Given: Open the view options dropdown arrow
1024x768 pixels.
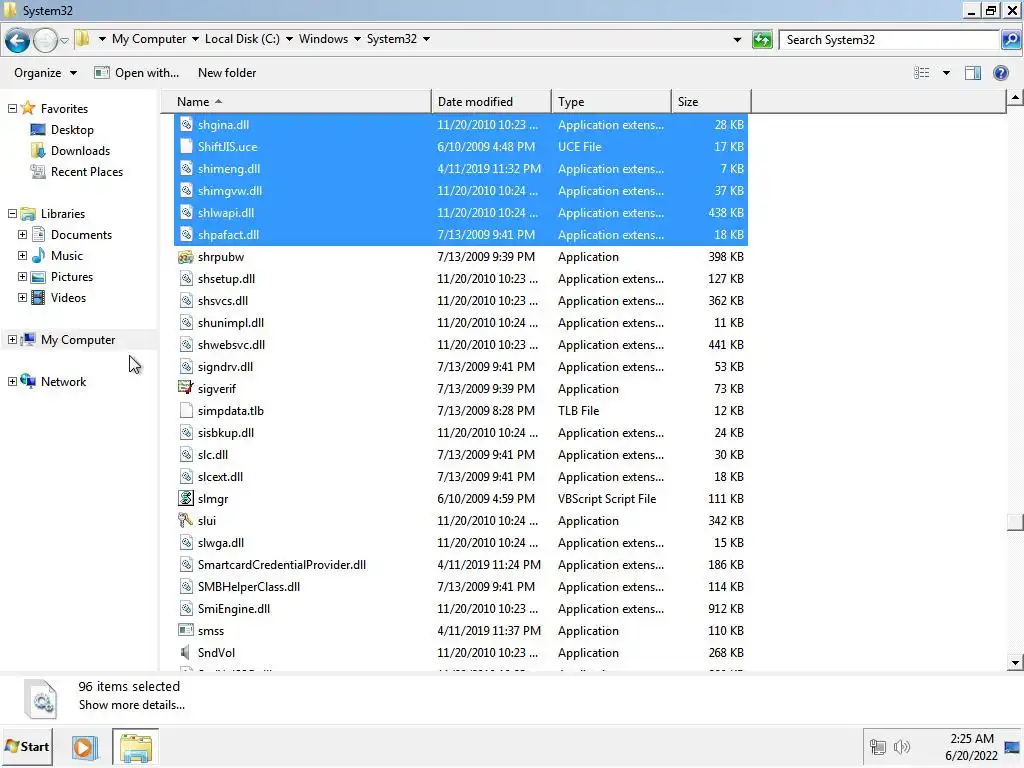Looking at the screenshot, I should tap(946, 73).
